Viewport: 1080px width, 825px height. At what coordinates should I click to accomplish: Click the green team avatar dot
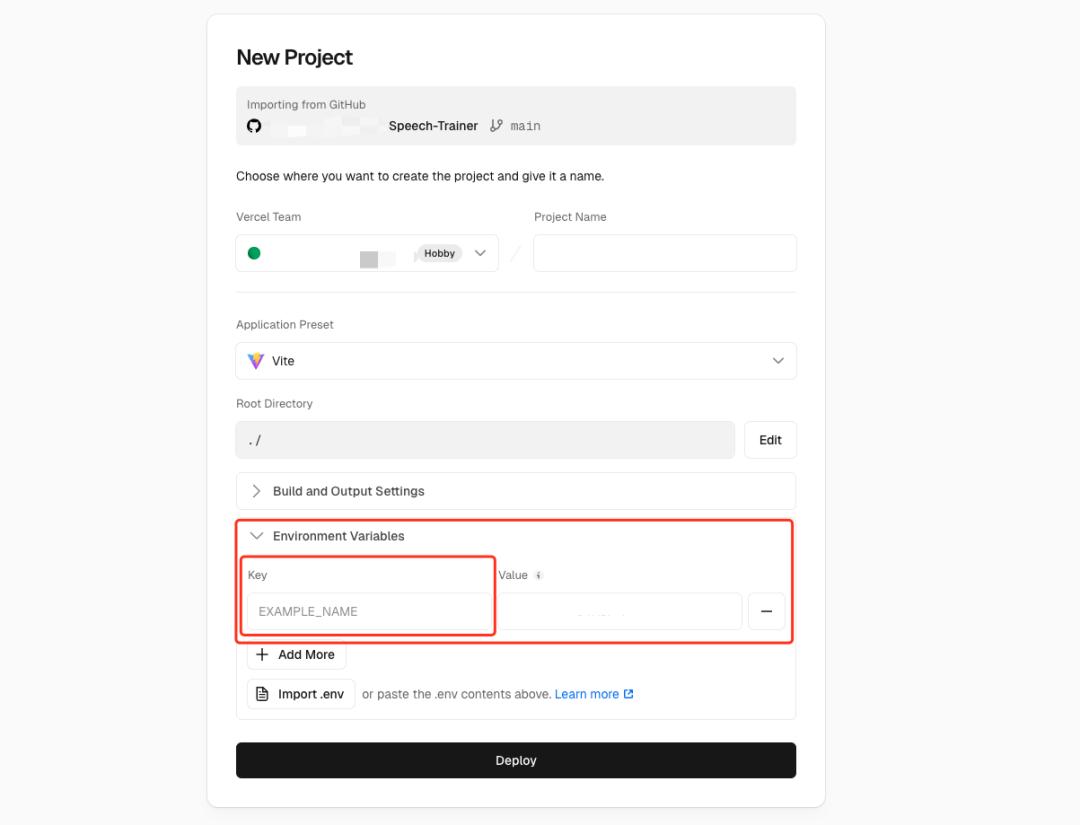[254, 253]
